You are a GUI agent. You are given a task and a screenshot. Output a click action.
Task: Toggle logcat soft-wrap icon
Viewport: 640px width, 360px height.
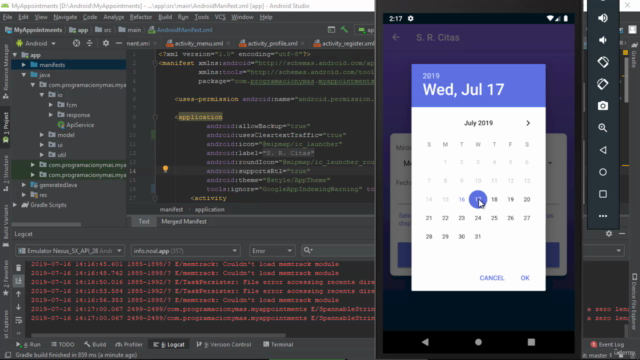[x=18, y=320]
